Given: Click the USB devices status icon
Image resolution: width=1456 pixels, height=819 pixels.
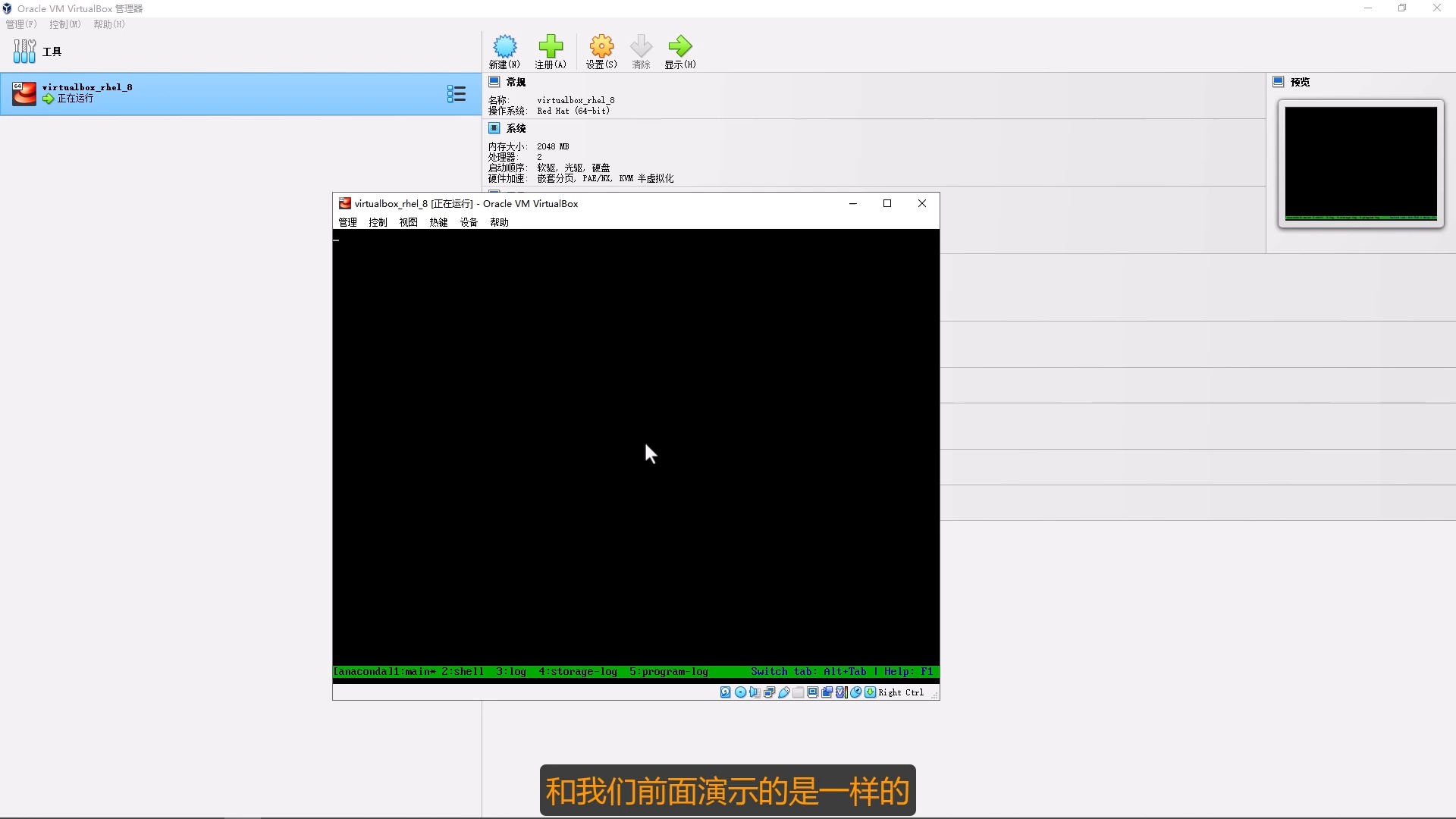Looking at the screenshot, I should (783, 692).
